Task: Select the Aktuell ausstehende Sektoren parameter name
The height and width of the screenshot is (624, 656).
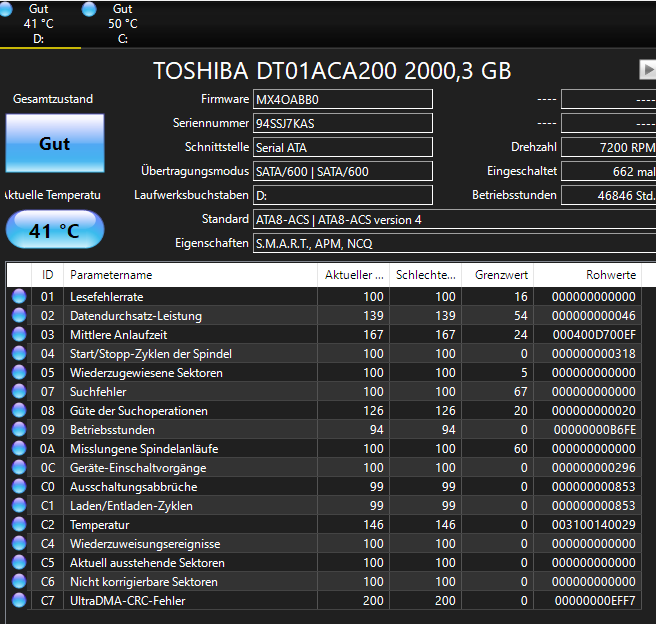Action: point(147,563)
